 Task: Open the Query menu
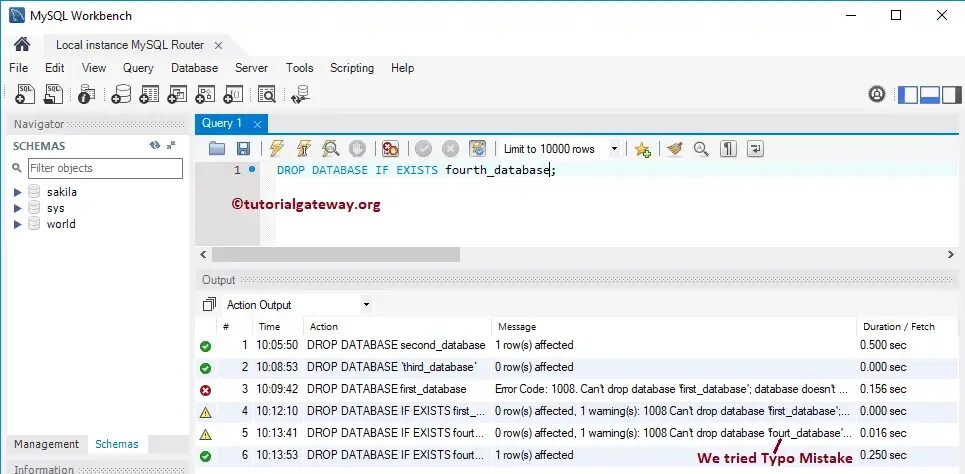[138, 68]
